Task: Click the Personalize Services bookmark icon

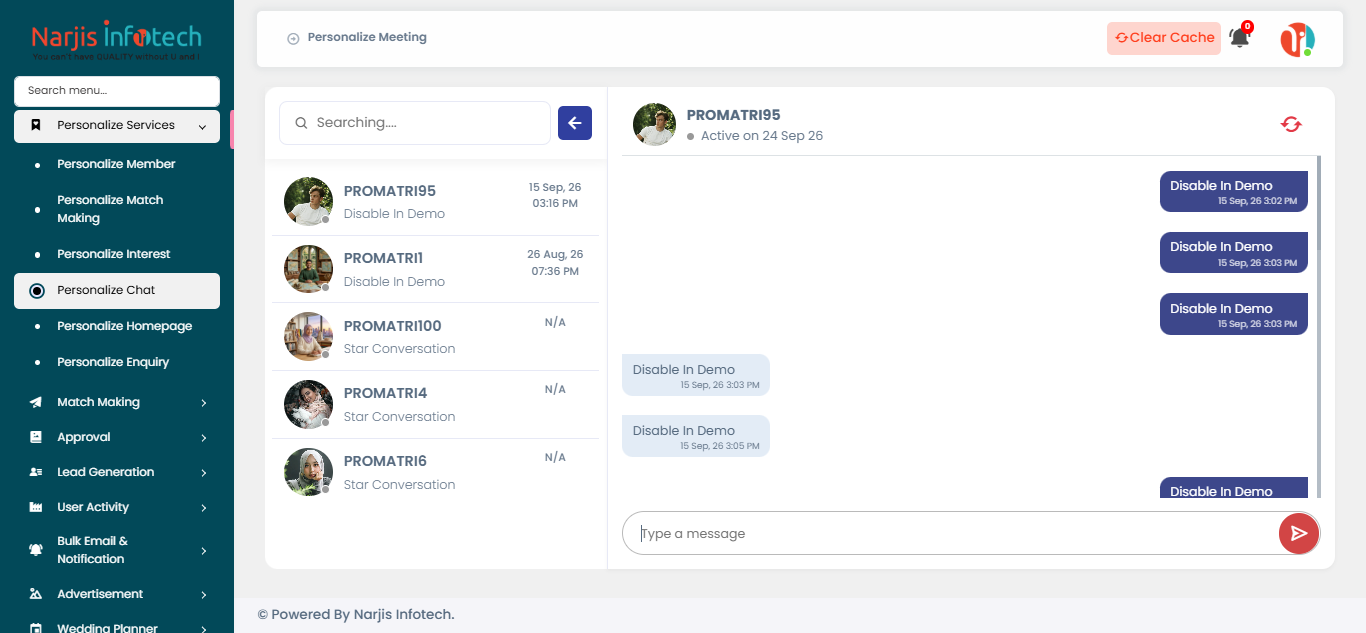Action: tap(36, 125)
